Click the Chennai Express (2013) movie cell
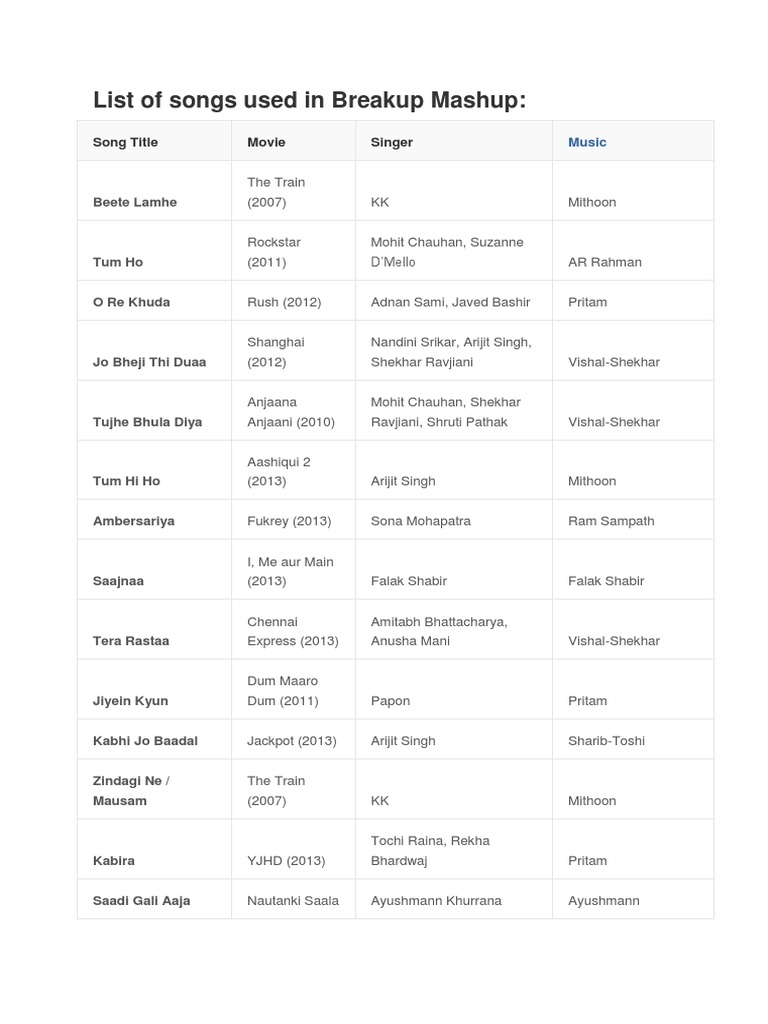Screen dimensions: 768x1024 click(292, 631)
